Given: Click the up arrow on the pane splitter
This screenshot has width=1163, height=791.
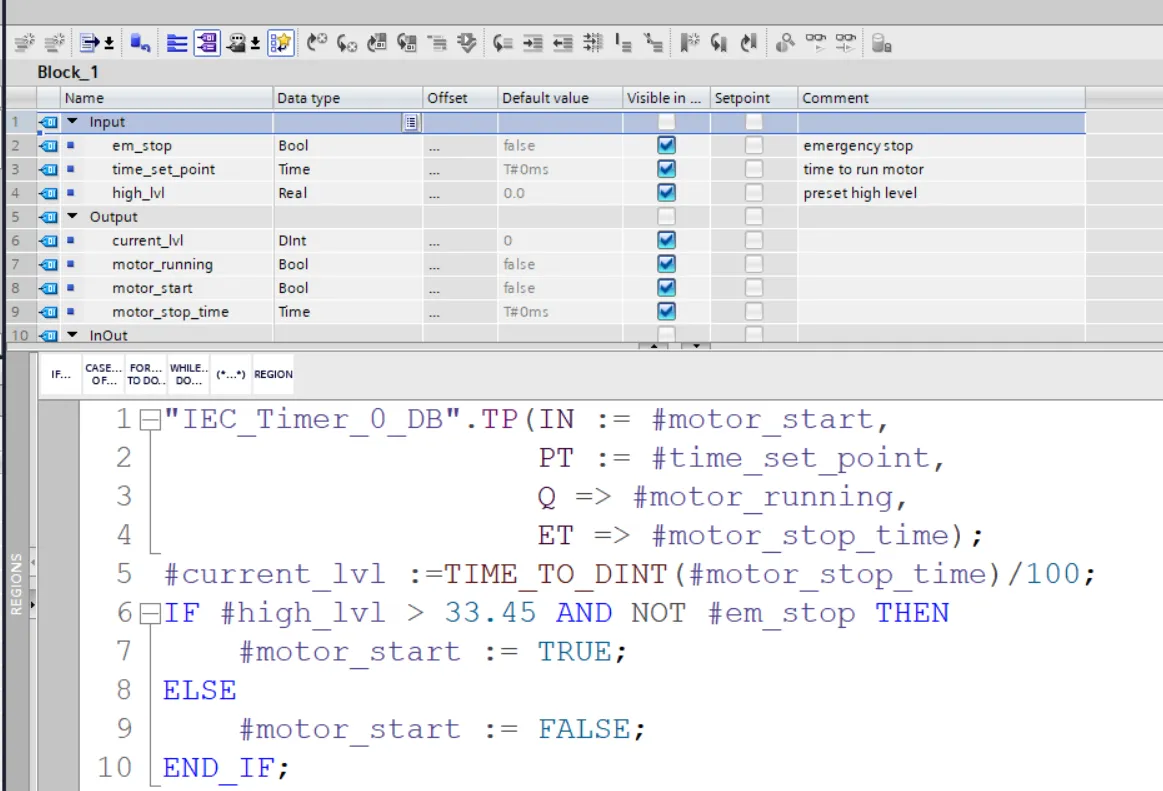Looking at the screenshot, I should [653, 346].
